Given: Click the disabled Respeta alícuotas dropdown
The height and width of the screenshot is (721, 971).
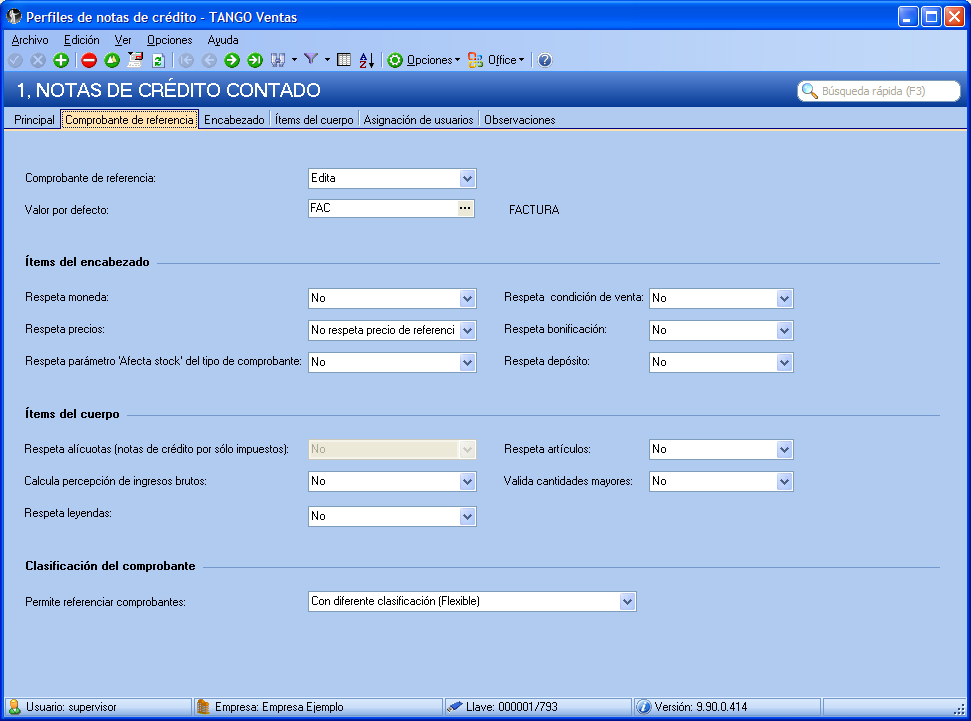Looking at the screenshot, I should pyautogui.click(x=392, y=450).
